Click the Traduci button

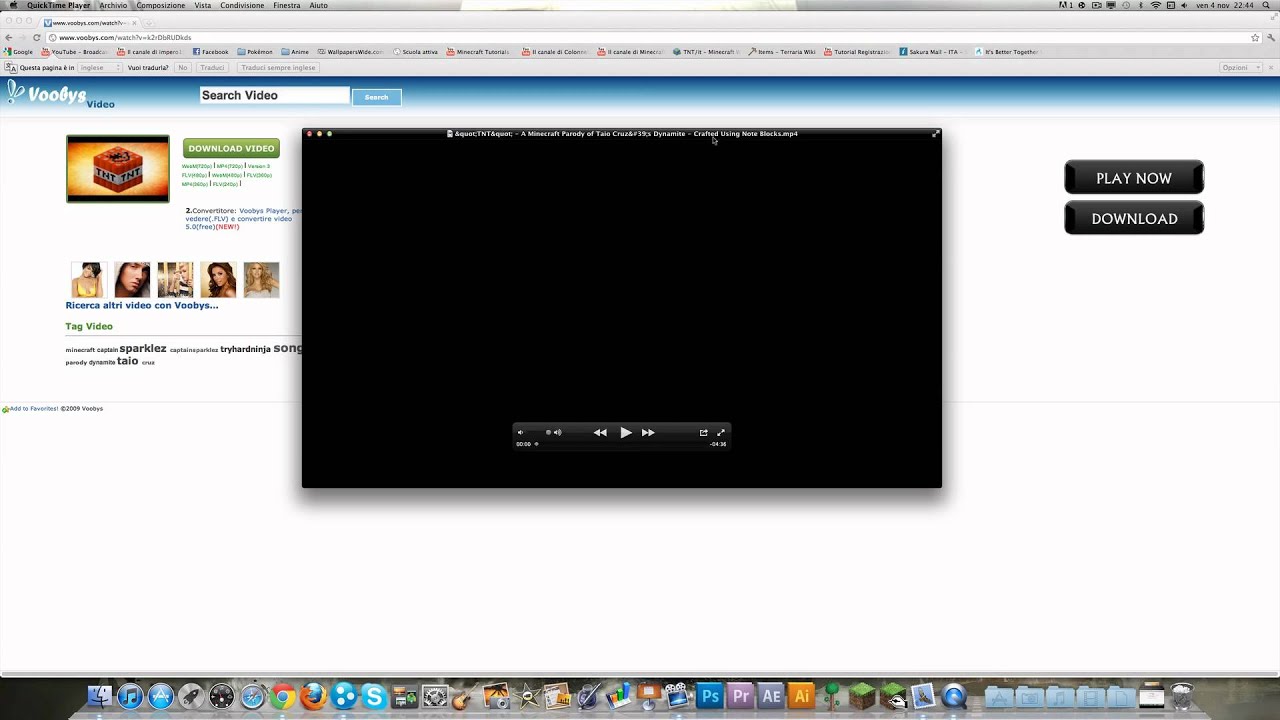[212, 68]
